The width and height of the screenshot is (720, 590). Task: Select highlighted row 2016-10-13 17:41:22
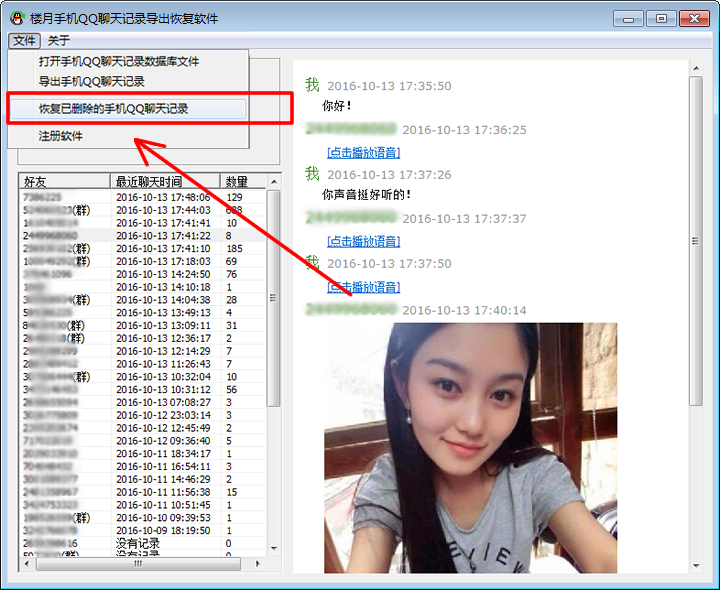click(142, 236)
